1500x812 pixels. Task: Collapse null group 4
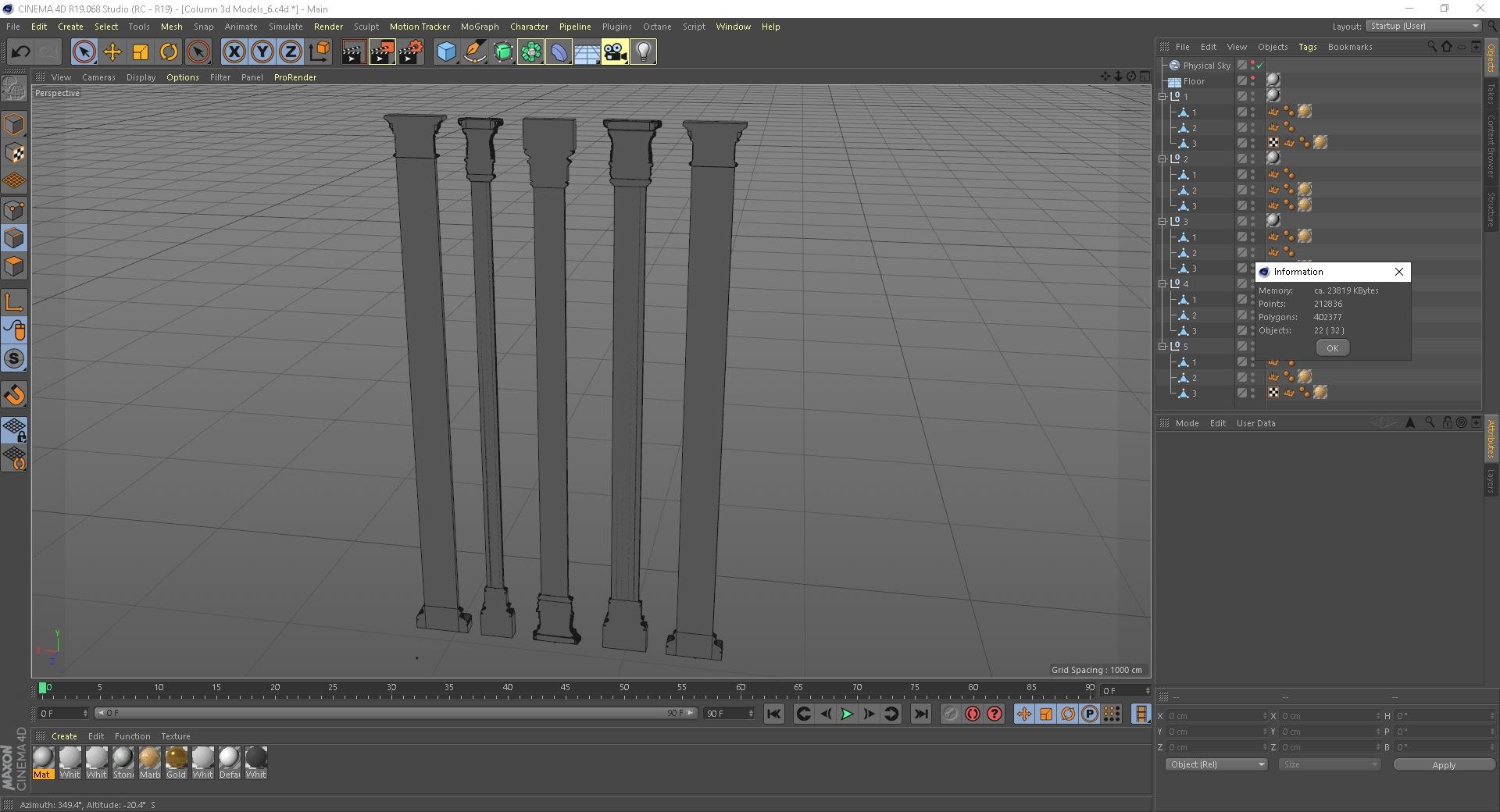pos(1162,284)
